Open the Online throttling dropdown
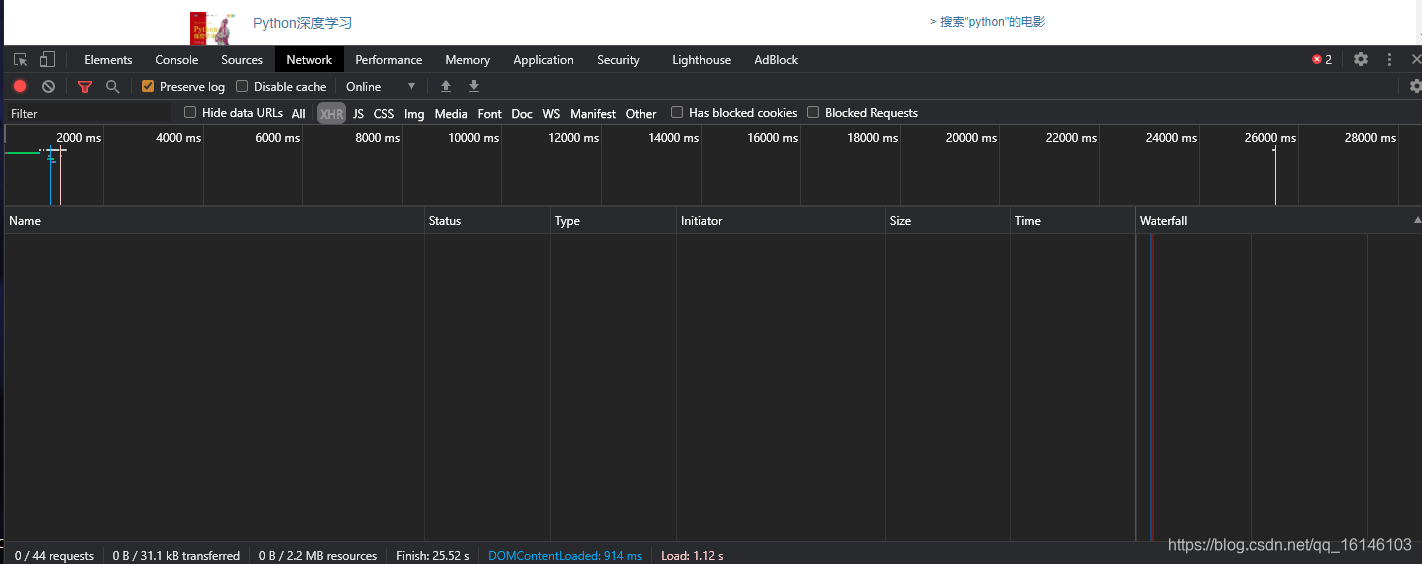The height and width of the screenshot is (564, 1422). pos(380,87)
